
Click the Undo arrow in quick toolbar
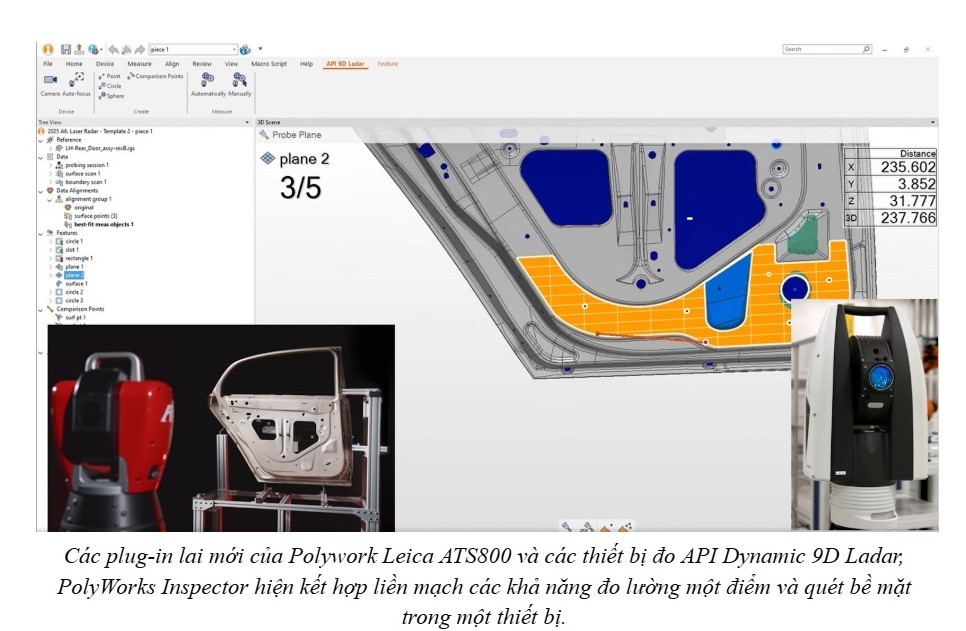tap(113, 49)
